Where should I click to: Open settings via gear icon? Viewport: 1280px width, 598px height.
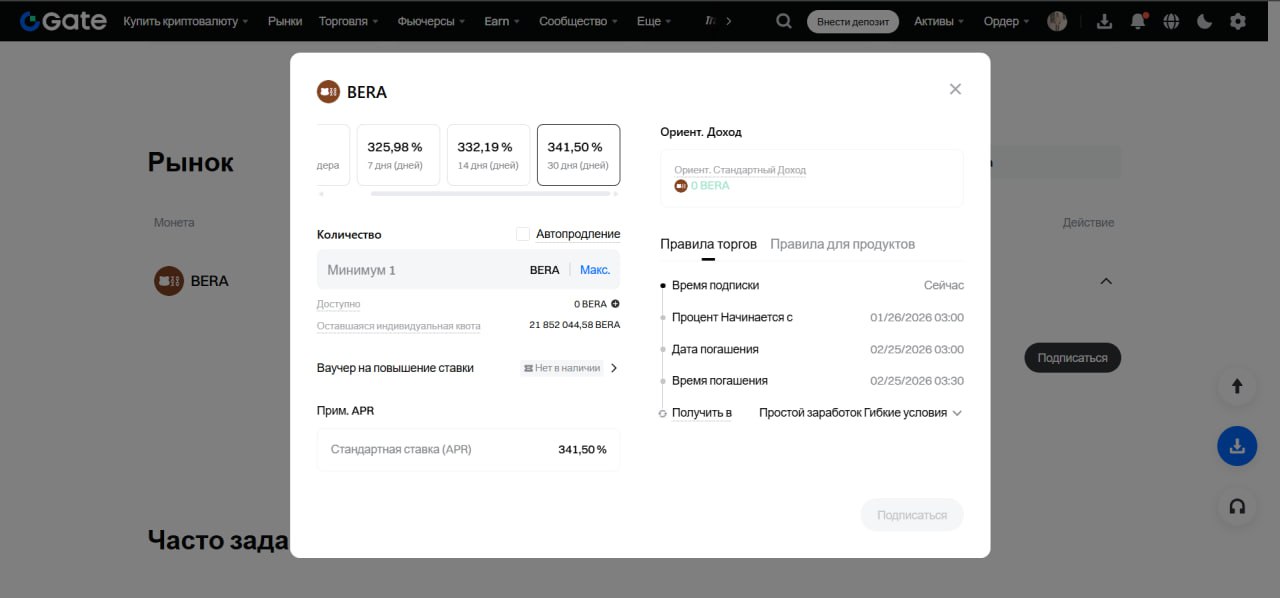[1236, 19]
